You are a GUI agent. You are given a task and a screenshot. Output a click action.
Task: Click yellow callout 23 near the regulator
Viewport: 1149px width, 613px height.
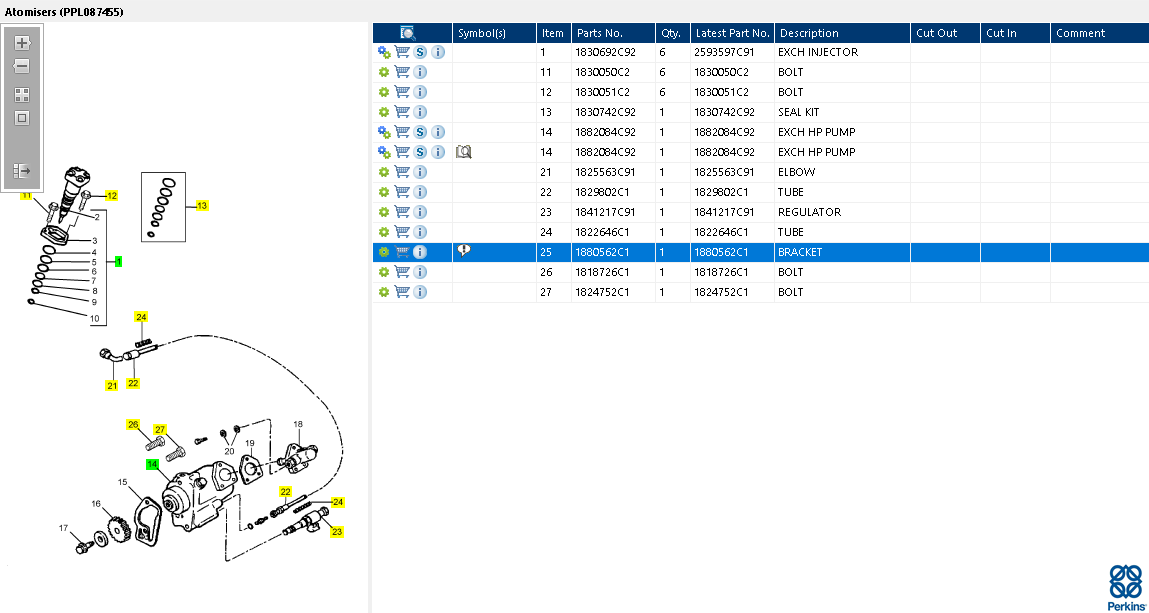[x=336, y=532]
